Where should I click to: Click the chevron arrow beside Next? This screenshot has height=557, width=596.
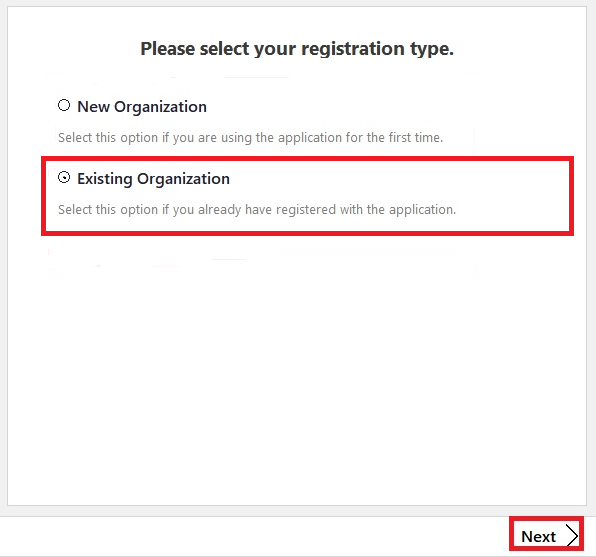(x=571, y=535)
